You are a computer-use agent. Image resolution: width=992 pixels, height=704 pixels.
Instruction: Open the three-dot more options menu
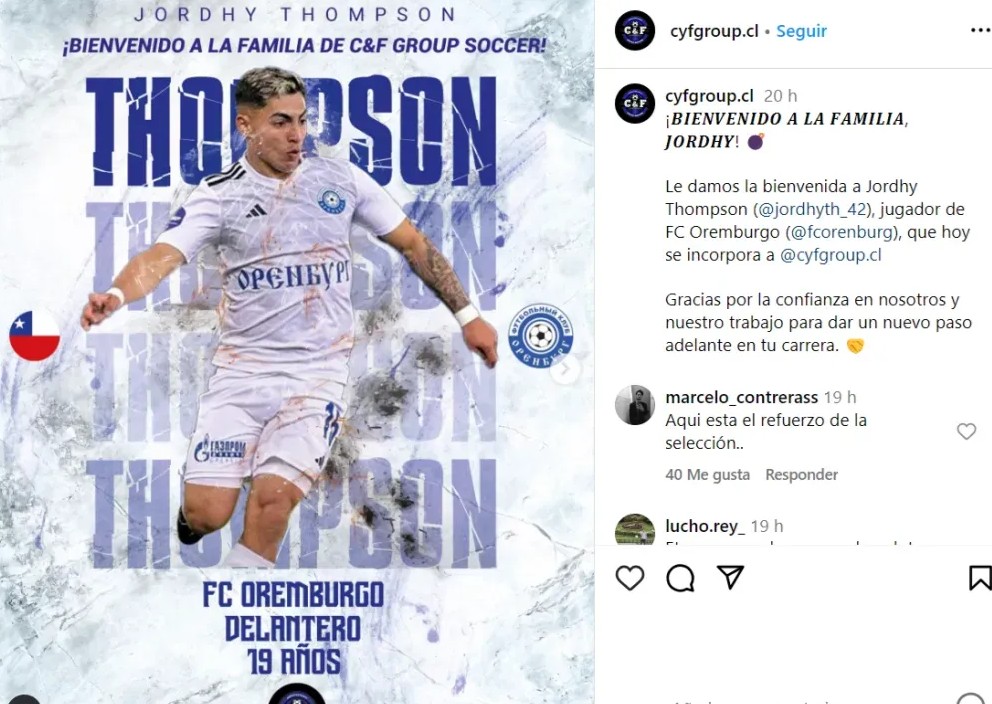tap(980, 30)
